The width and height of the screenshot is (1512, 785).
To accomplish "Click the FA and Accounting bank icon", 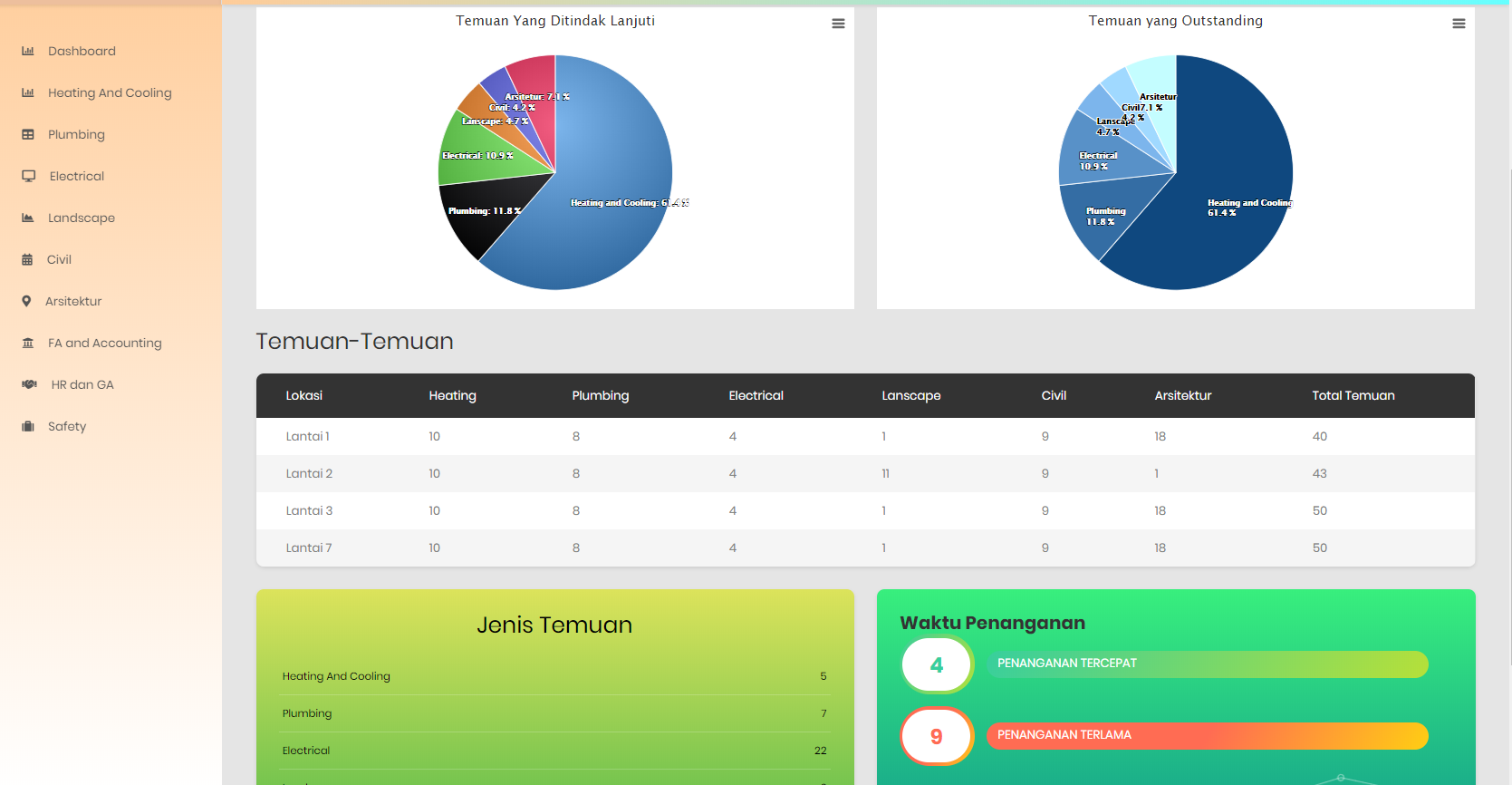I will click(x=28, y=344).
